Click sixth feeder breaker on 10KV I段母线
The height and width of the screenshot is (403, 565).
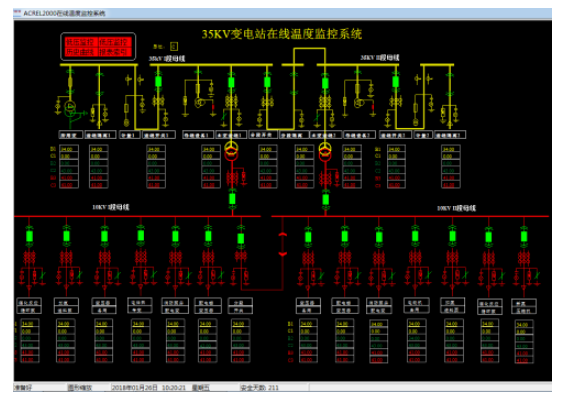pyautogui.click(x=208, y=236)
